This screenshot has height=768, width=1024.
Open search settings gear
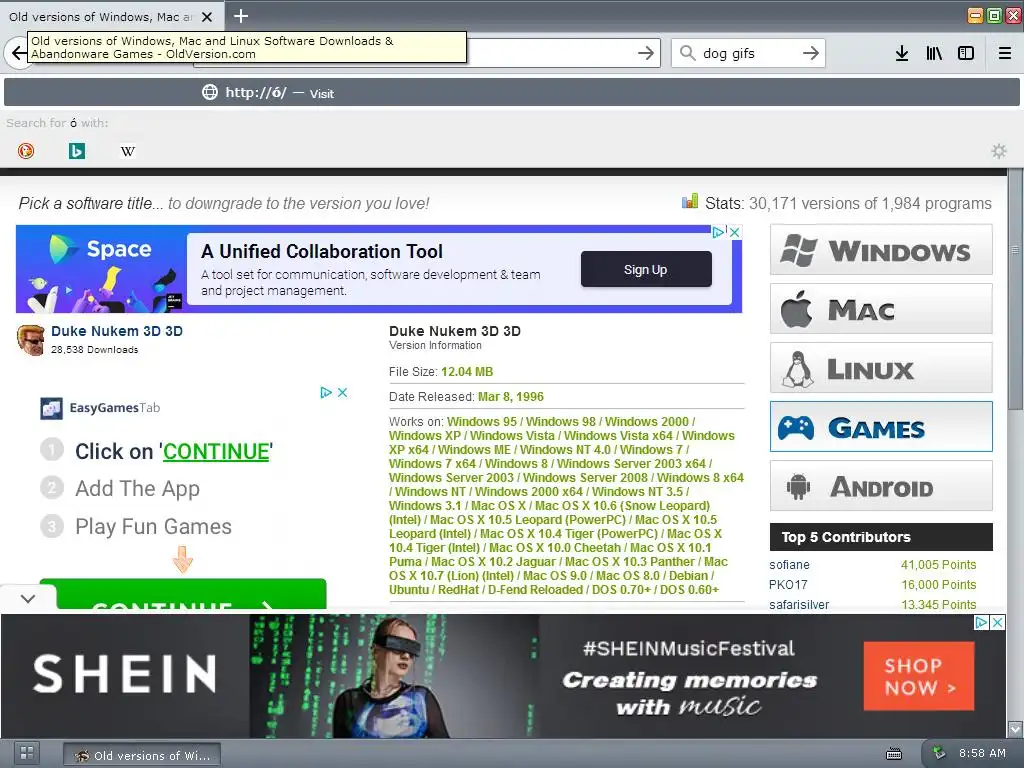(999, 152)
